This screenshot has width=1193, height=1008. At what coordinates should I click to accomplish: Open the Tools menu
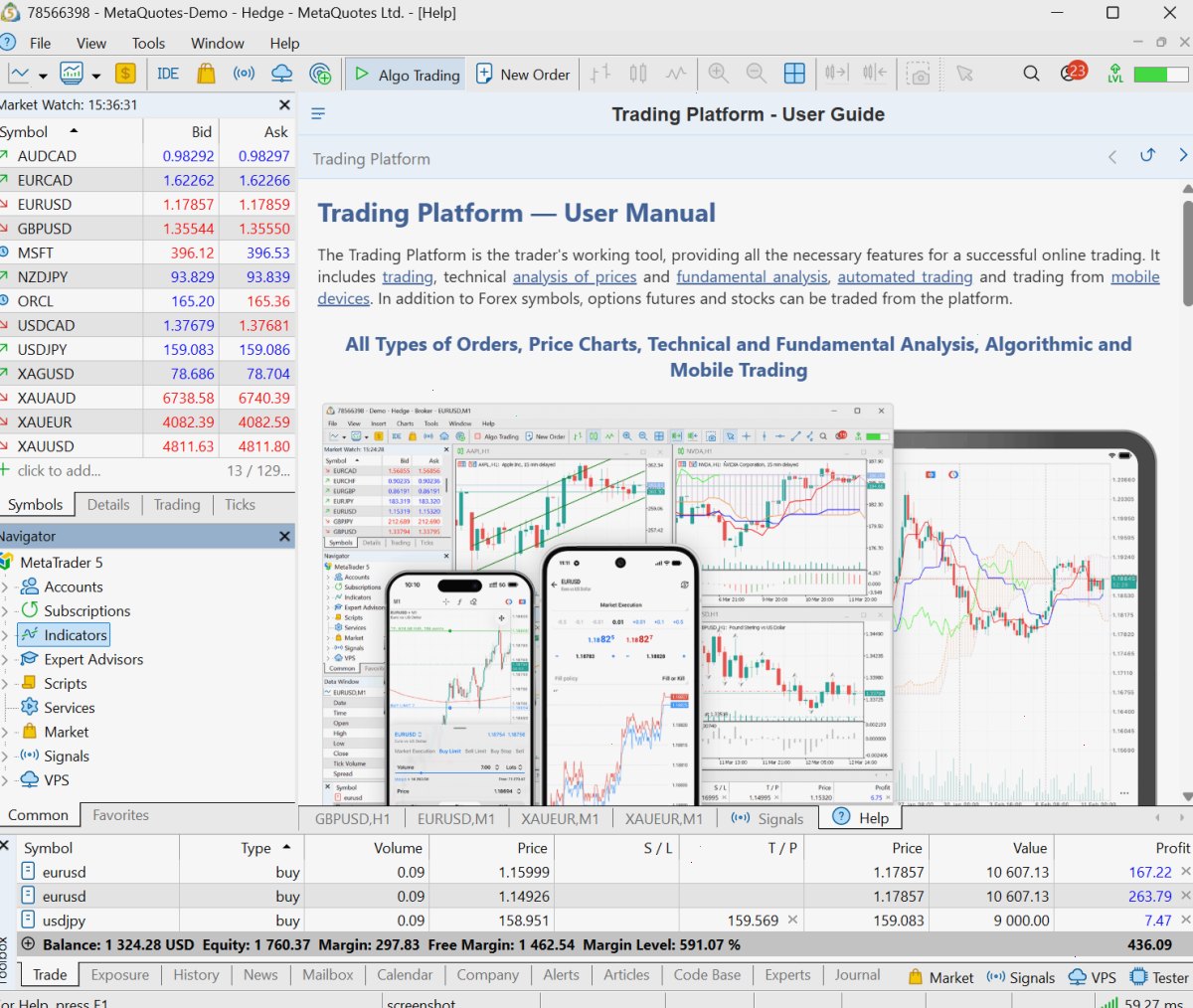[x=148, y=43]
